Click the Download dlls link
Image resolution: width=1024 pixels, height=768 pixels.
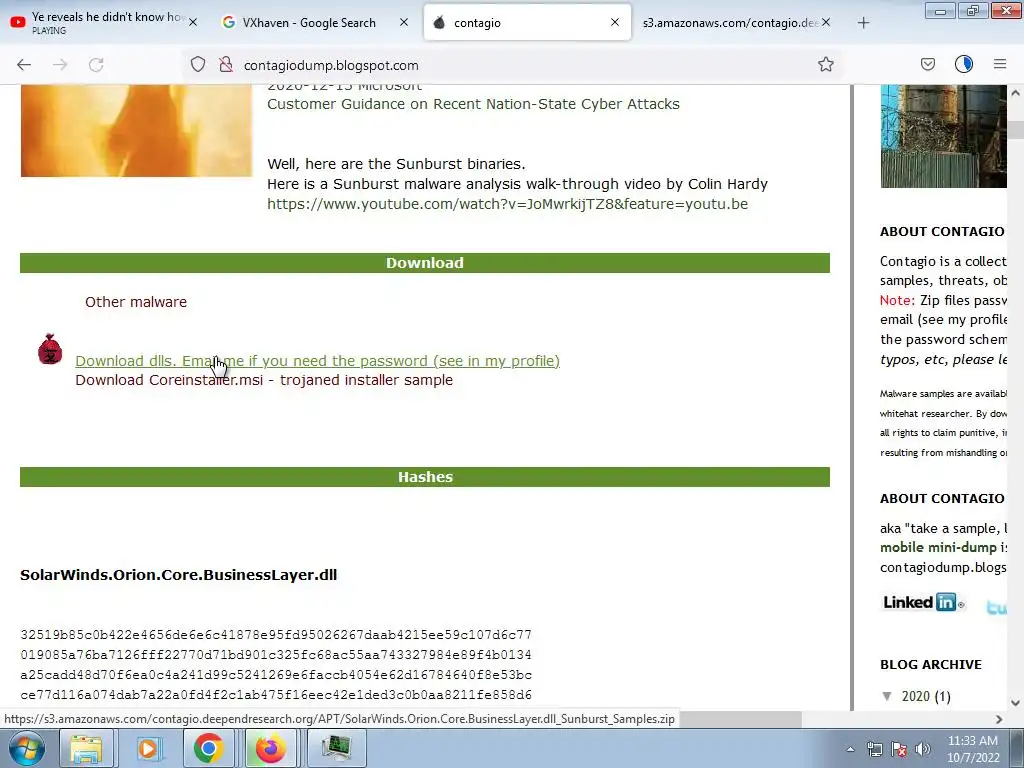click(317, 360)
